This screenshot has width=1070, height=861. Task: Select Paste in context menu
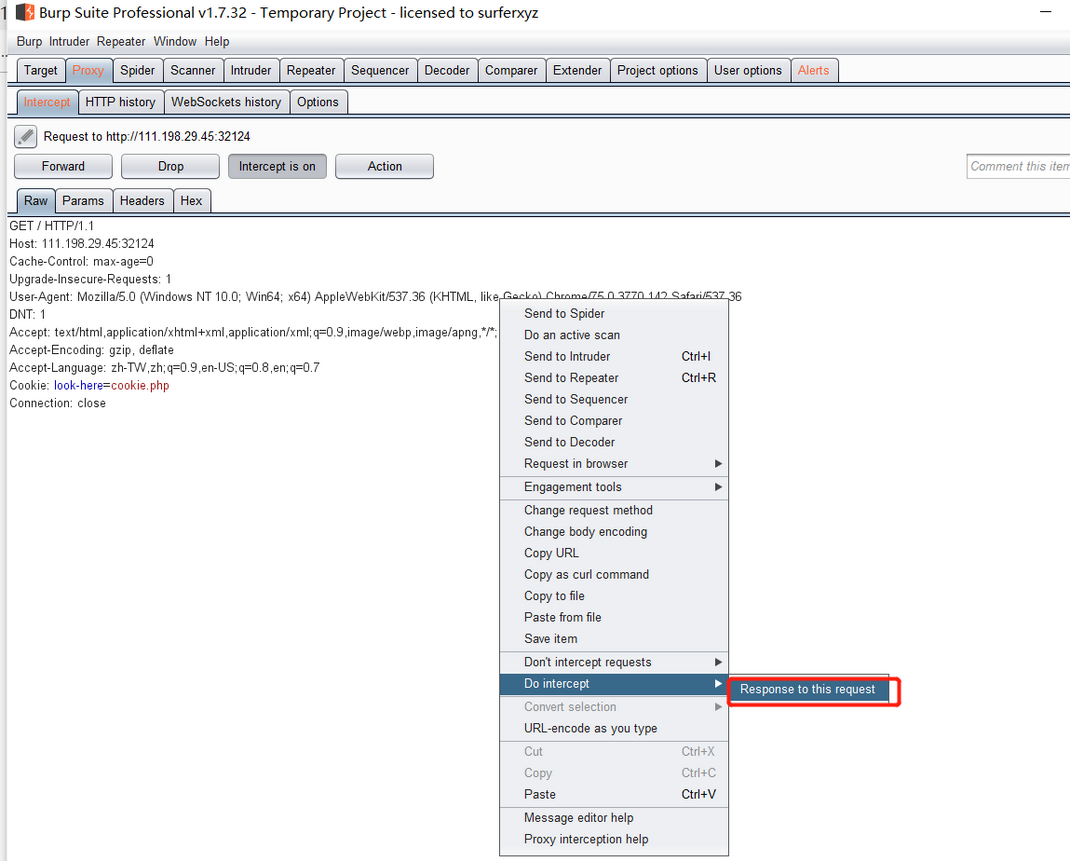613,795
